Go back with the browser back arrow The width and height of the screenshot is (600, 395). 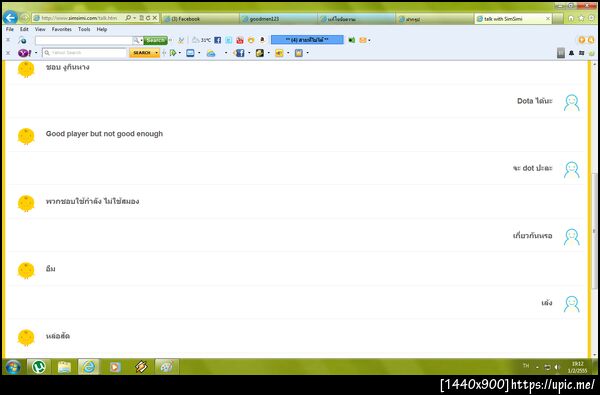click(x=10, y=18)
